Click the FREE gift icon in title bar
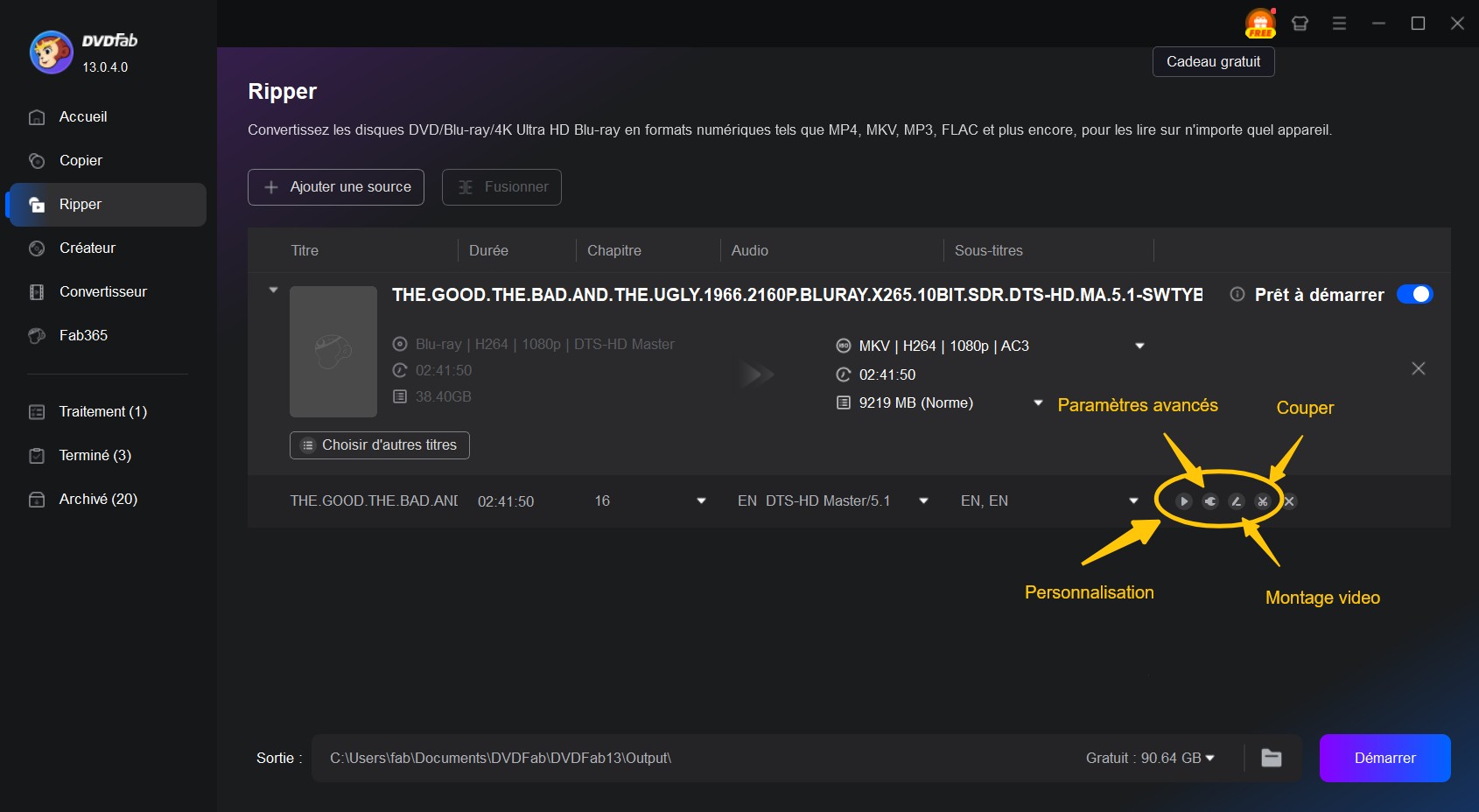This screenshot has width=1479, height=812. [1260, 24]
